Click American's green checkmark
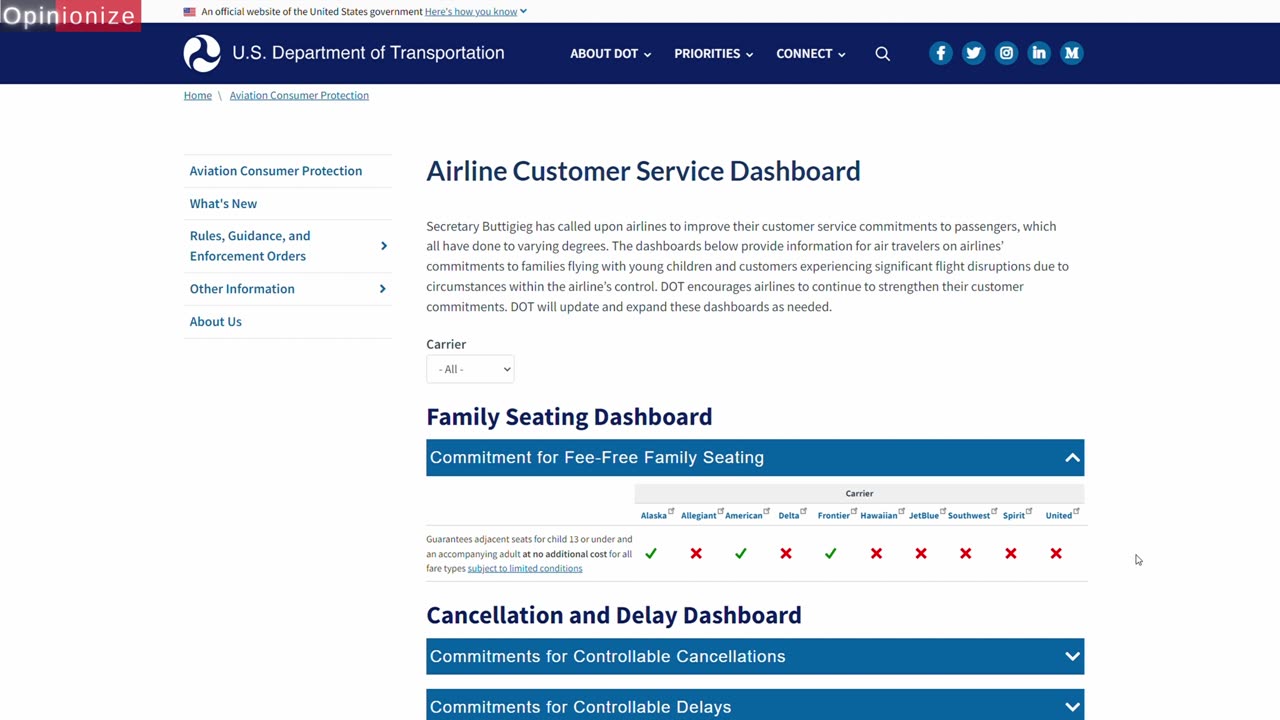Image resolution: width=1280 pixels, height=720 pixels. 741,553
